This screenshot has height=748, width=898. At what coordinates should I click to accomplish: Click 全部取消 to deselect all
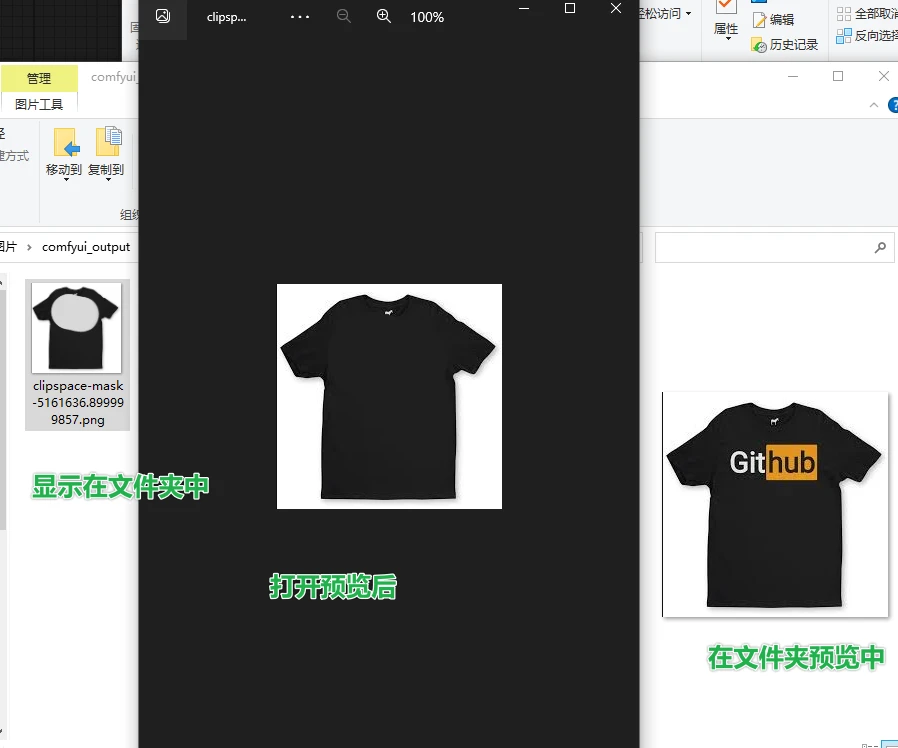(x=867, y=14)
